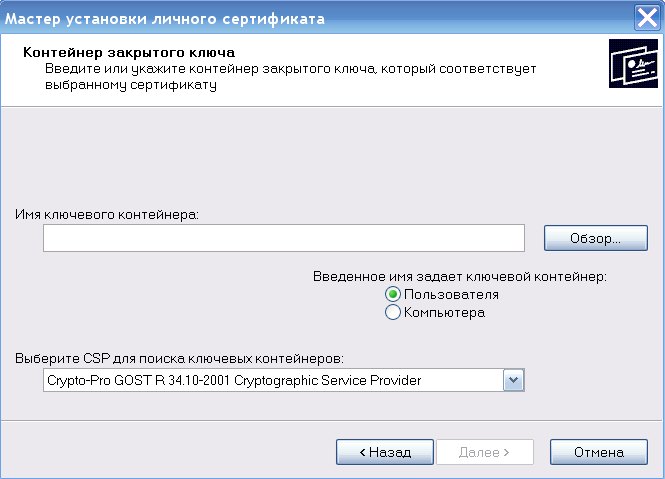This screenshot has width=665, height=479.
Task: Click the Выберите CSP для поиска label
Action: pyautogui.click(x=179, y=359)
